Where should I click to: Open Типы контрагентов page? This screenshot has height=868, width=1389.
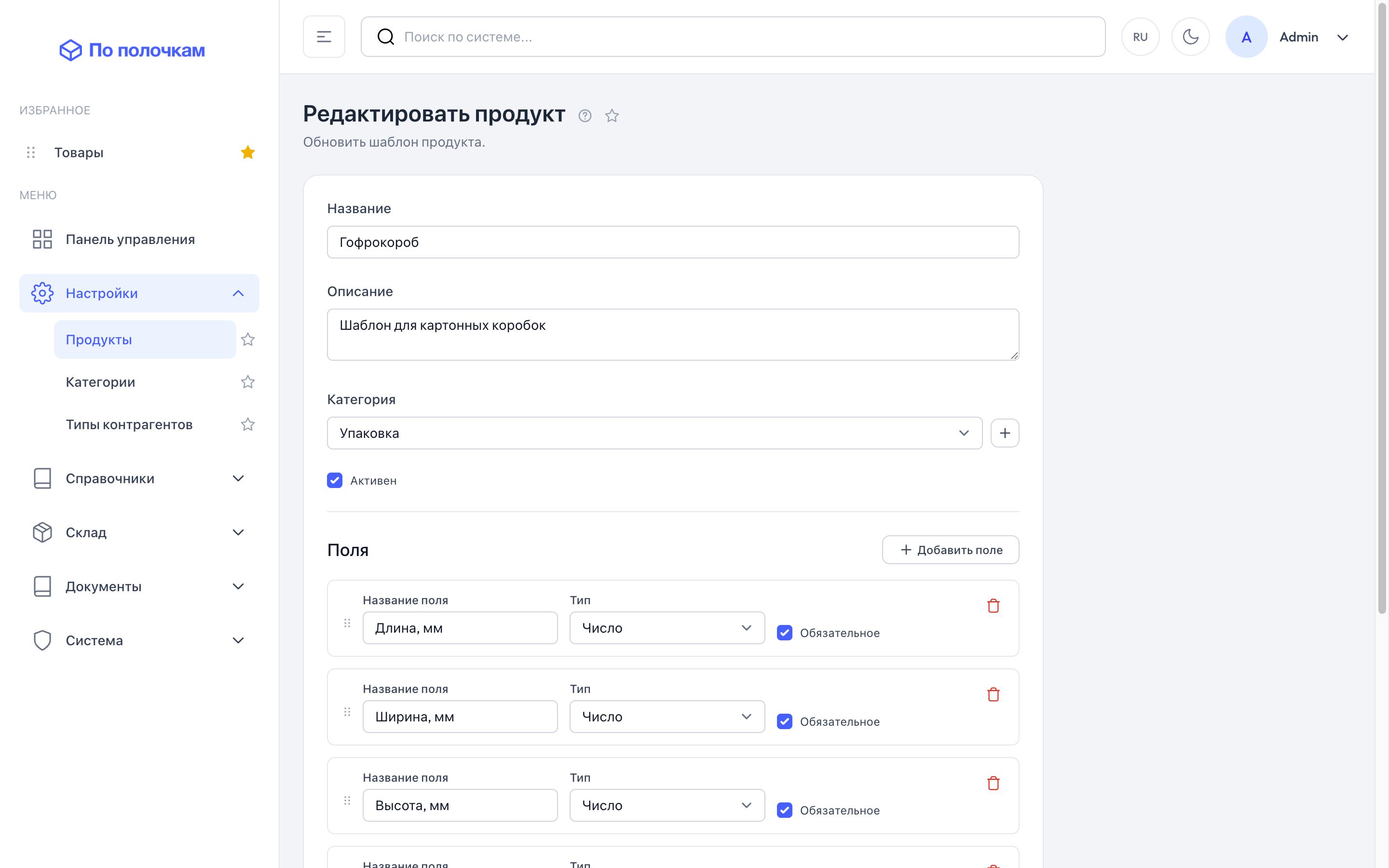click(x=129, y=424)
